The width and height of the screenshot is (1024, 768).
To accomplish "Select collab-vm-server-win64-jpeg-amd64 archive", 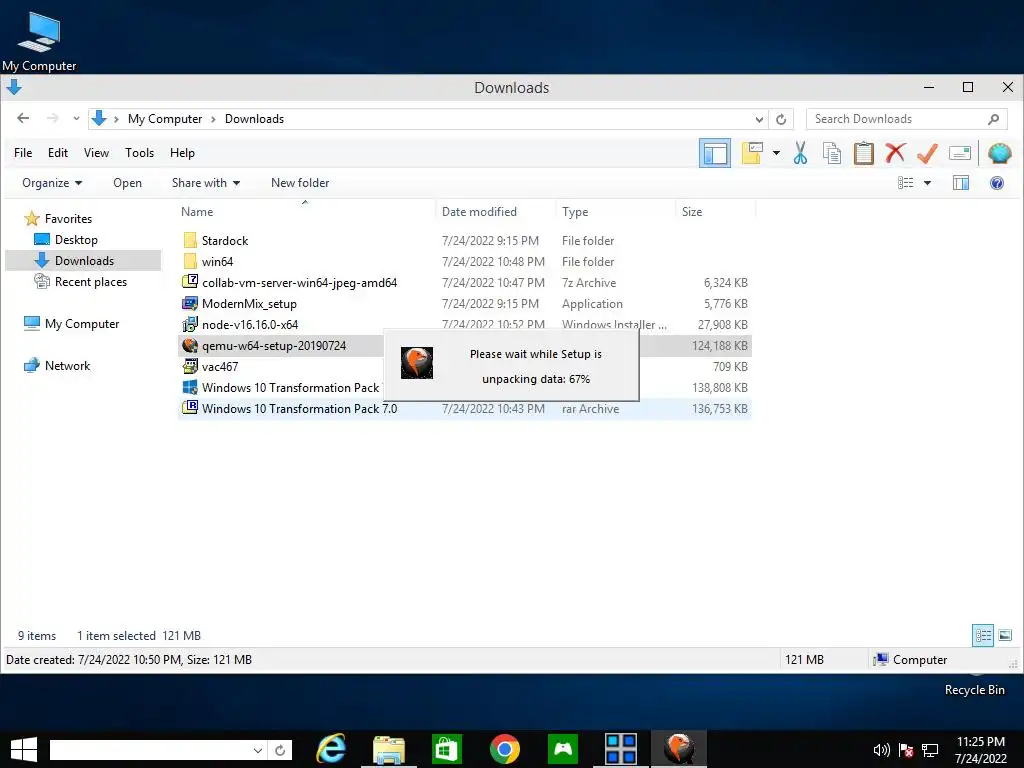I will point(299,283).
